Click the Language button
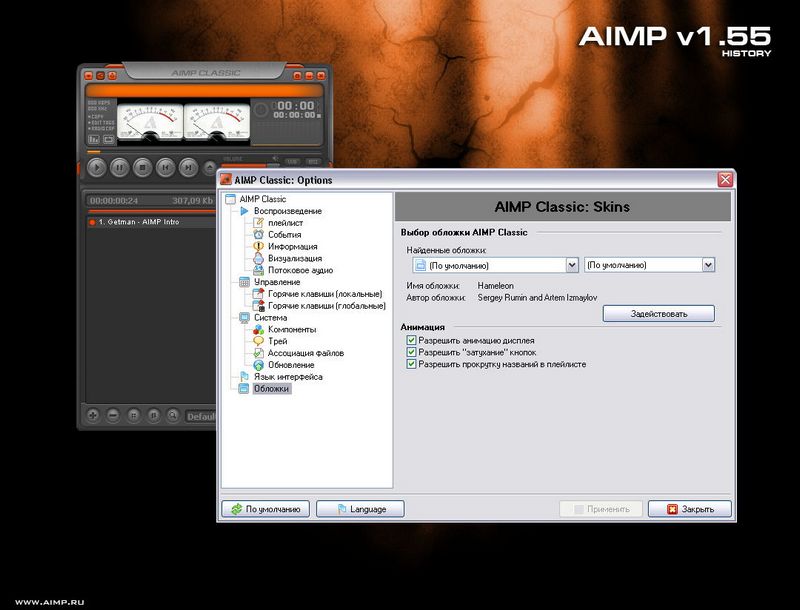Image resolution: width=800 pixels, height=610 pixels. [360, 509]
